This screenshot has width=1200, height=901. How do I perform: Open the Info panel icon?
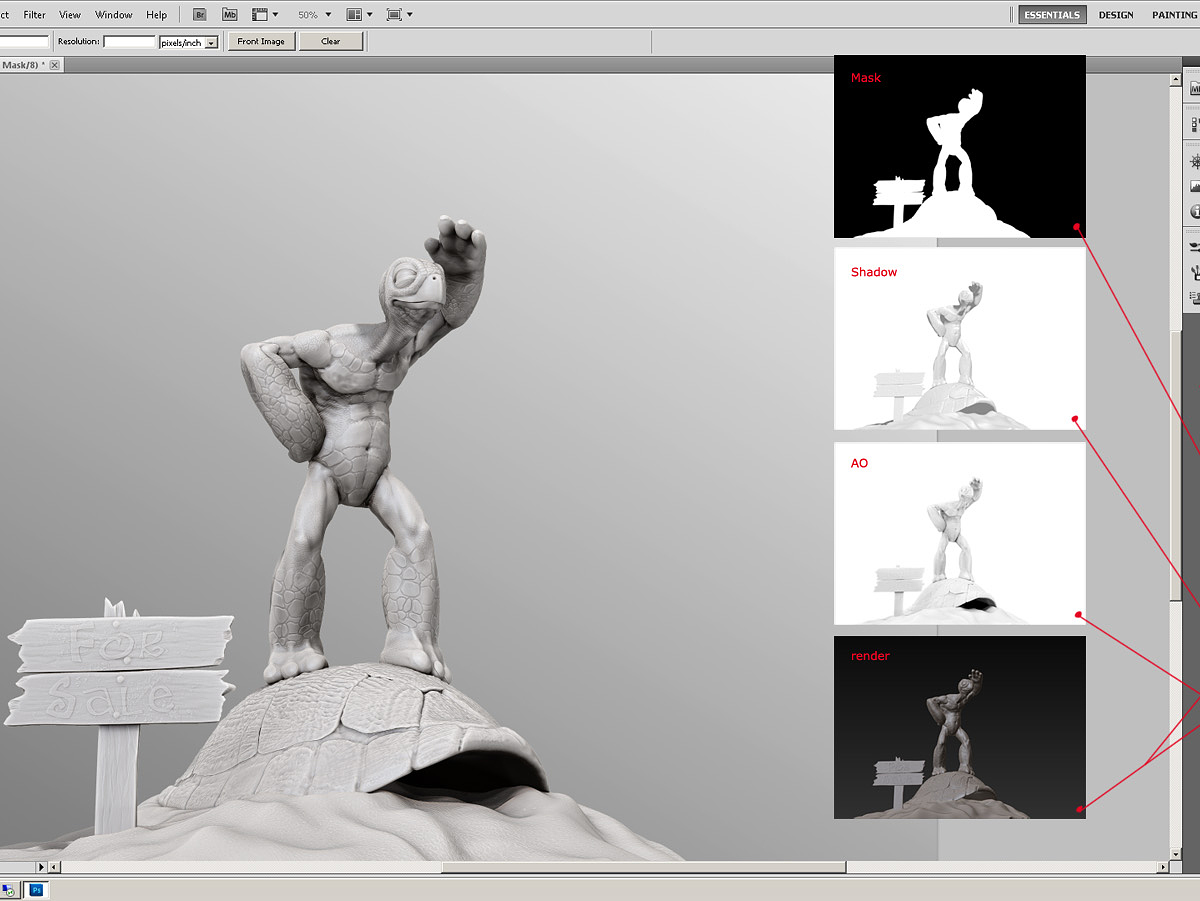point(1194,211)
